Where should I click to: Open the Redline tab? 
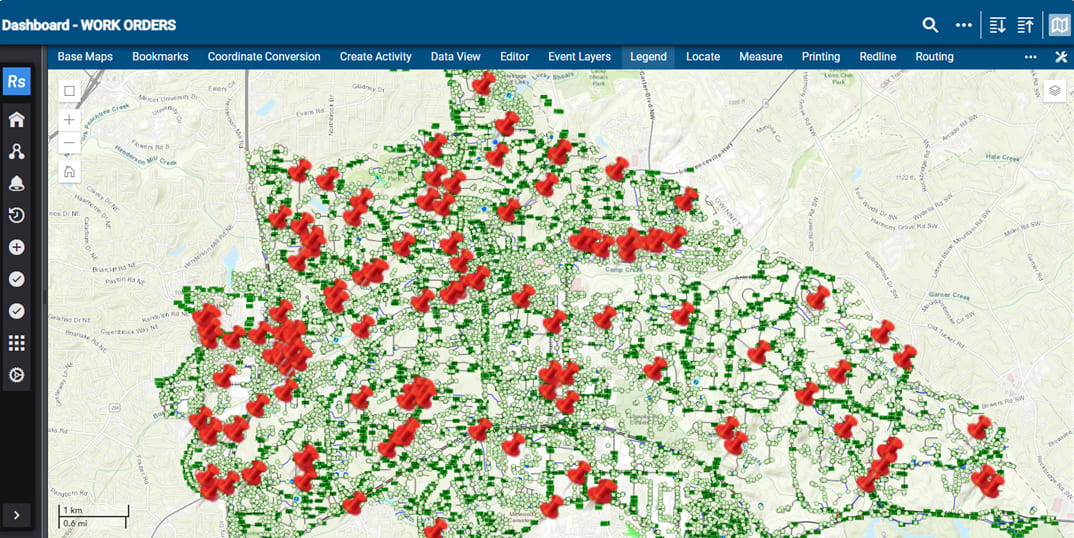[878, 57]
